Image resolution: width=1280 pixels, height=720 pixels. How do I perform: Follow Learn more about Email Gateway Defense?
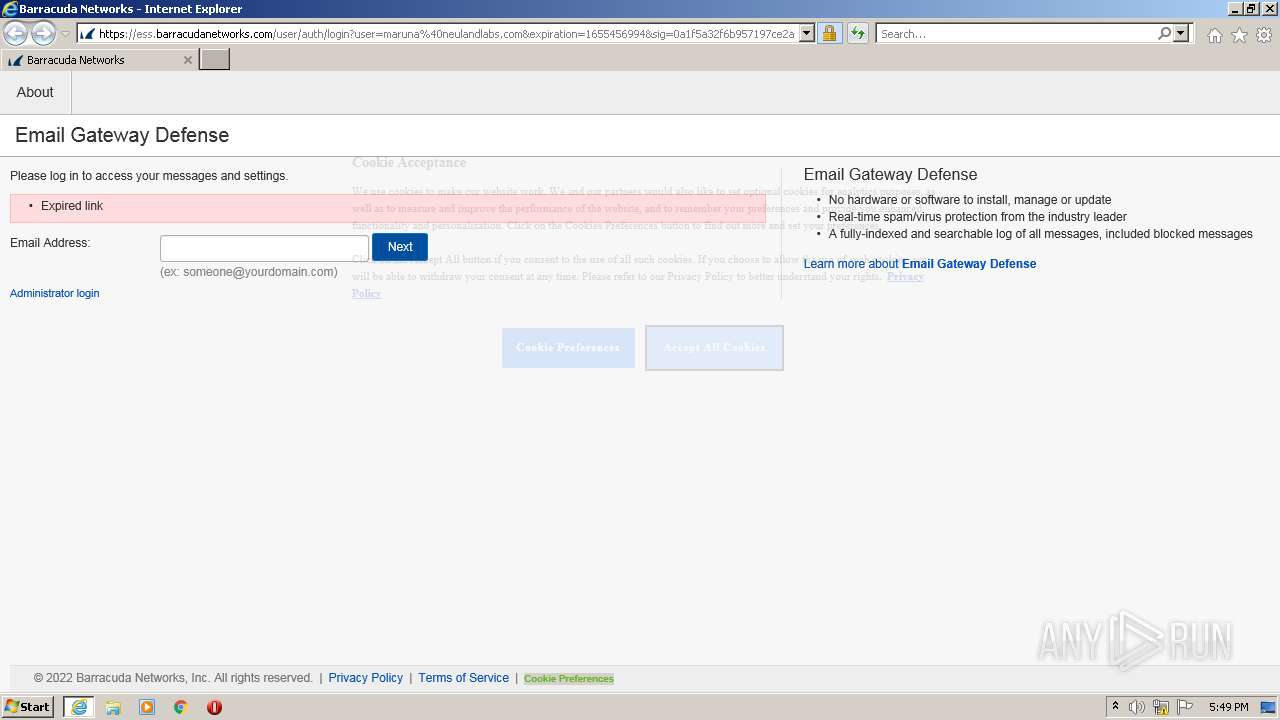point(920,264)
